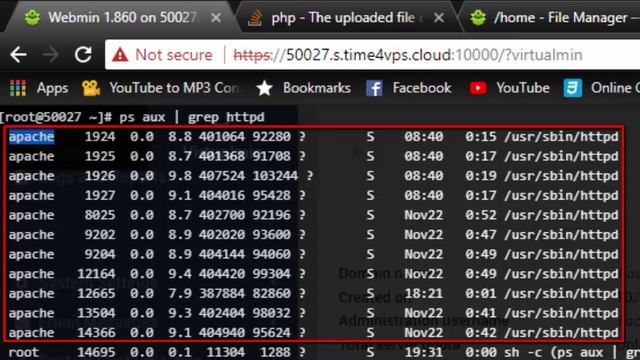
Task: Click the Stack Overflow favicon on php tab
Action: click(255, 18)
